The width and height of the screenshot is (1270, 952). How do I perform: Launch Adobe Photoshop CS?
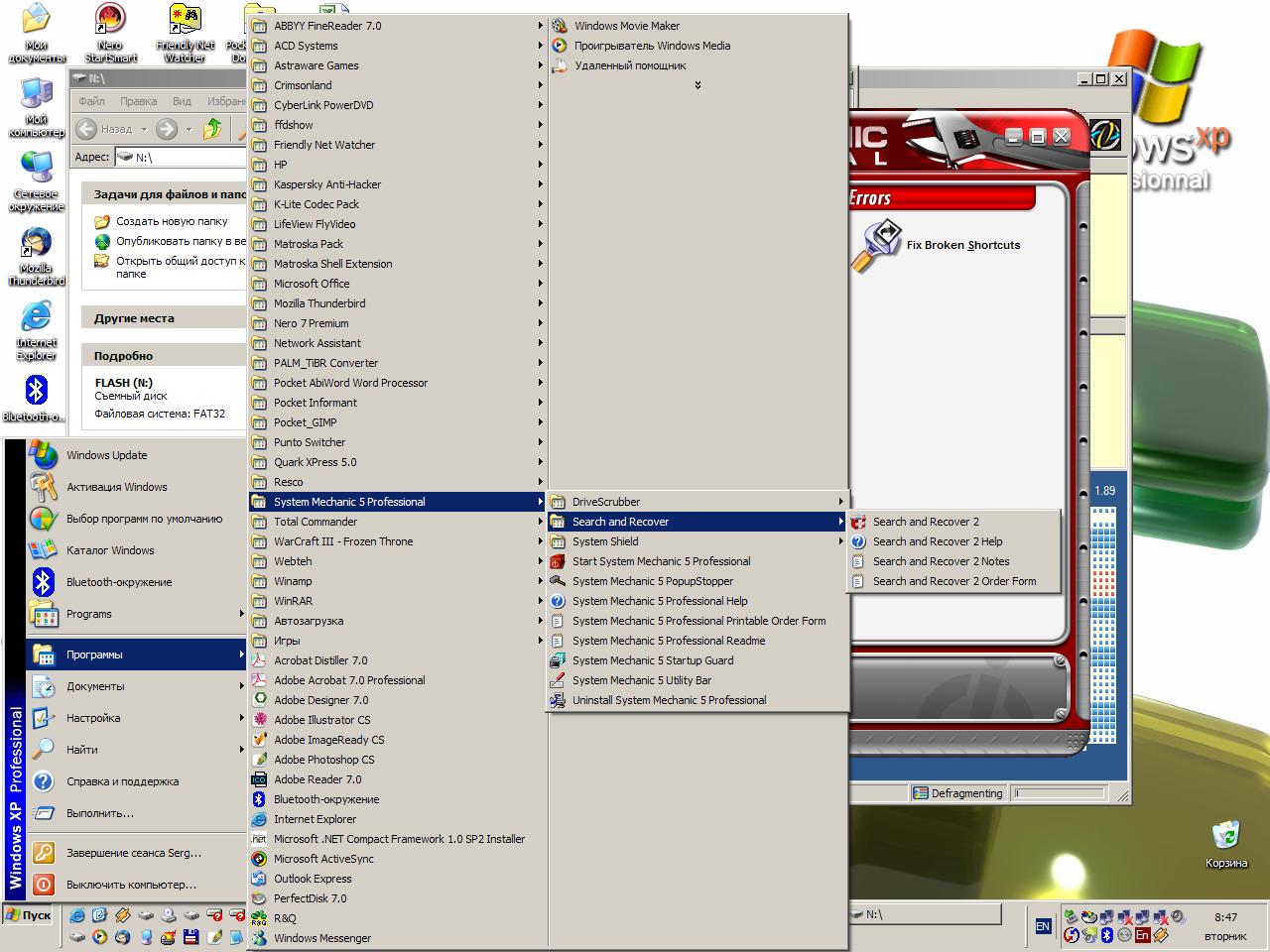398,760
